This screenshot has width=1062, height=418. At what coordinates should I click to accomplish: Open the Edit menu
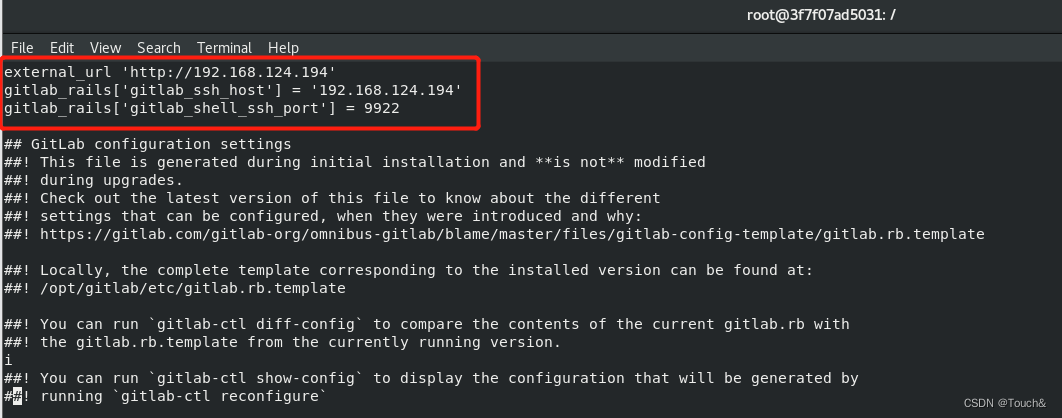coord(62,48)
